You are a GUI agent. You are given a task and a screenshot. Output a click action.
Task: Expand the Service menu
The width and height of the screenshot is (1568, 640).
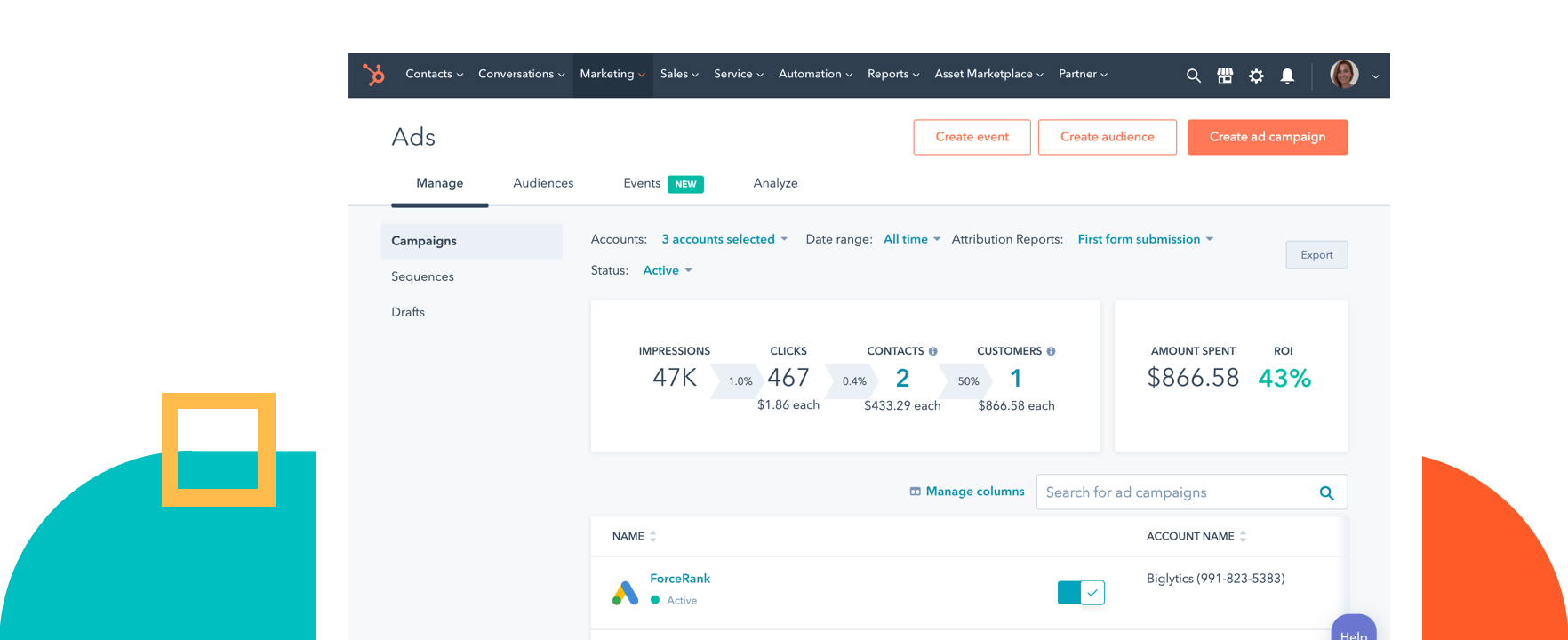tap(739, 75)
